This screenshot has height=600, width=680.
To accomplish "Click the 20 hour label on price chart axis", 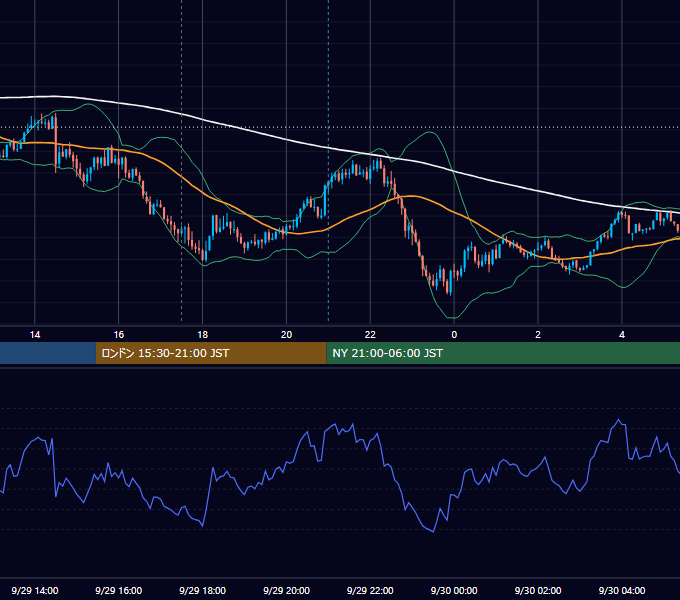I will [286, 335].
